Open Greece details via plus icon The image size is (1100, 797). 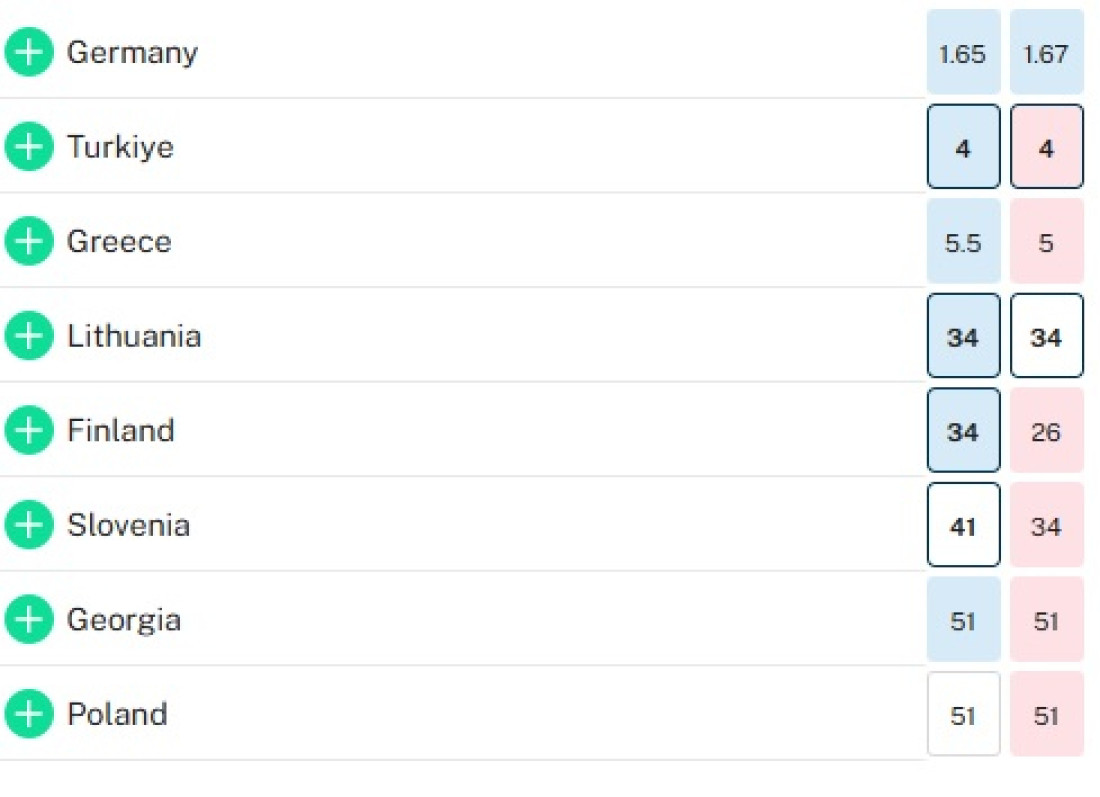[x=29, y=241]
